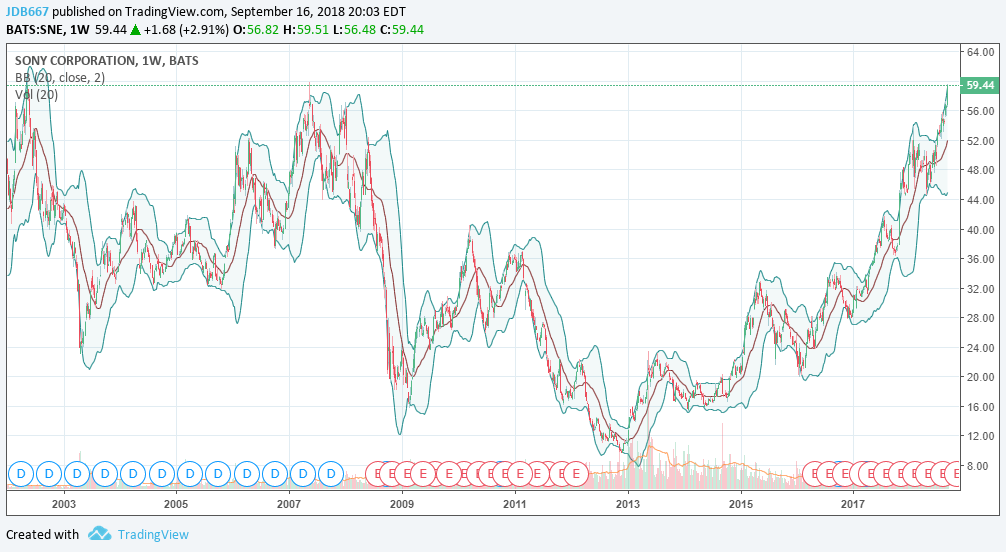This screenshot has width=1006, height=552.
Task: Select the Vol (20) indicator label
Action: (36, 95)
